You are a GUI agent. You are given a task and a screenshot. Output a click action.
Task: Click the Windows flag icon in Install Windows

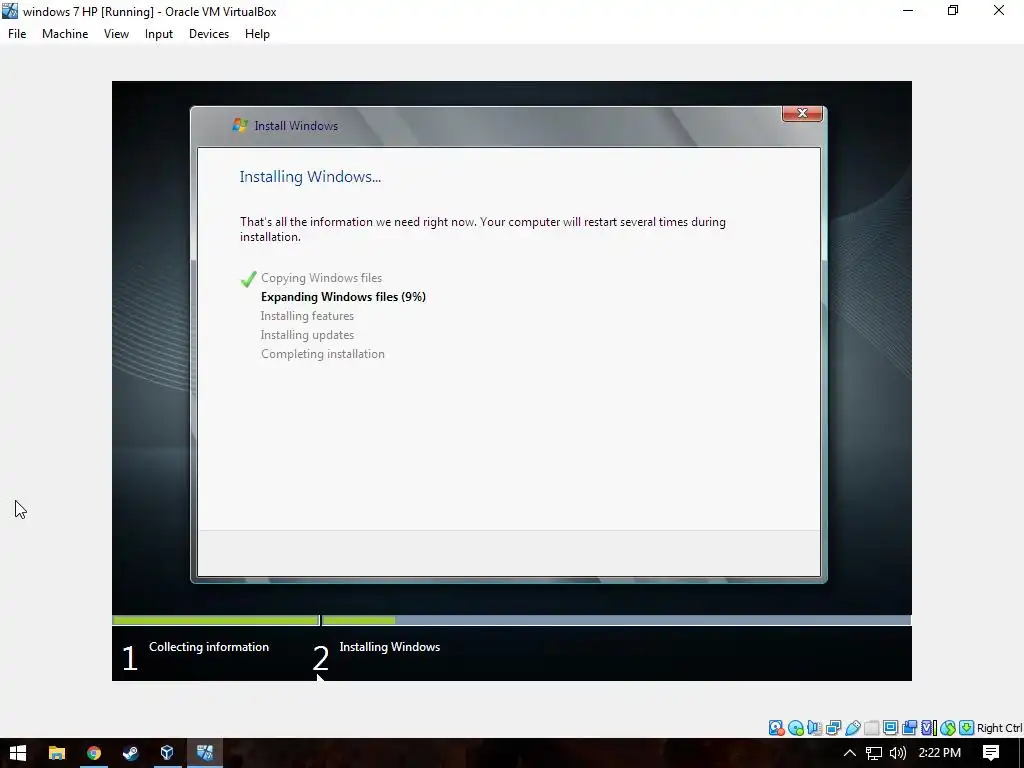240,125
